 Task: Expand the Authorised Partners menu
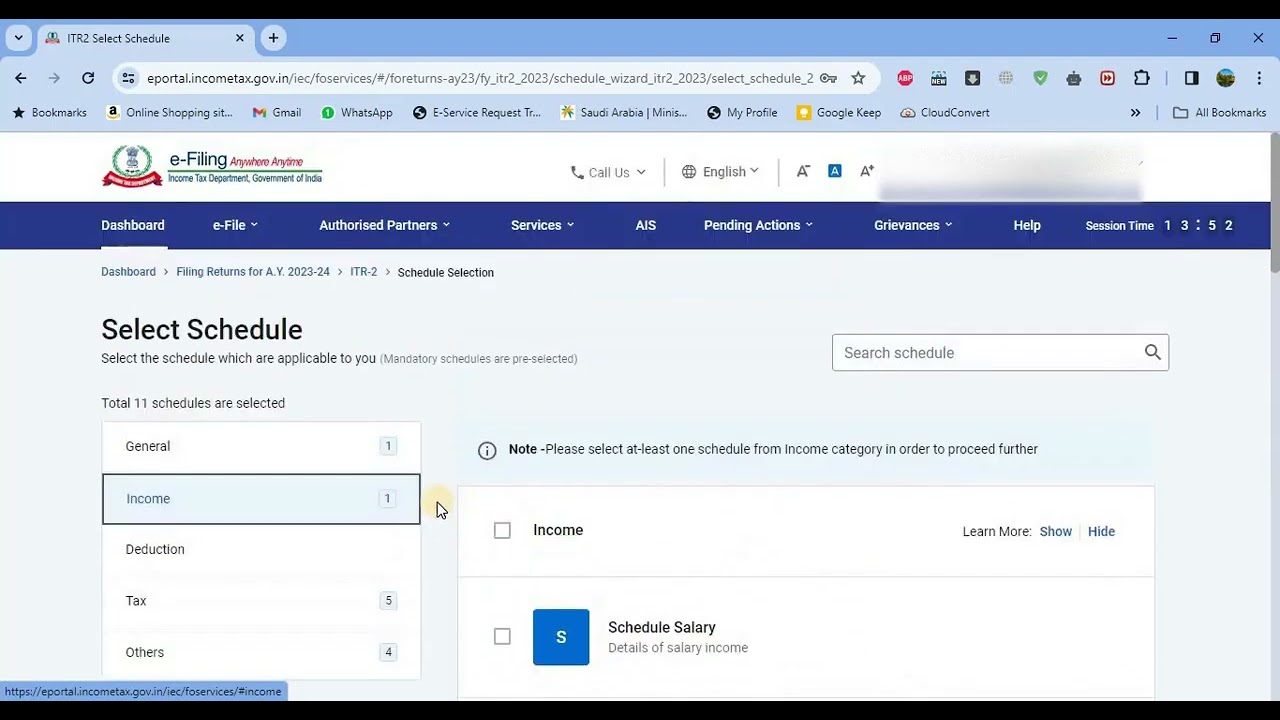(x=385, y=225)
